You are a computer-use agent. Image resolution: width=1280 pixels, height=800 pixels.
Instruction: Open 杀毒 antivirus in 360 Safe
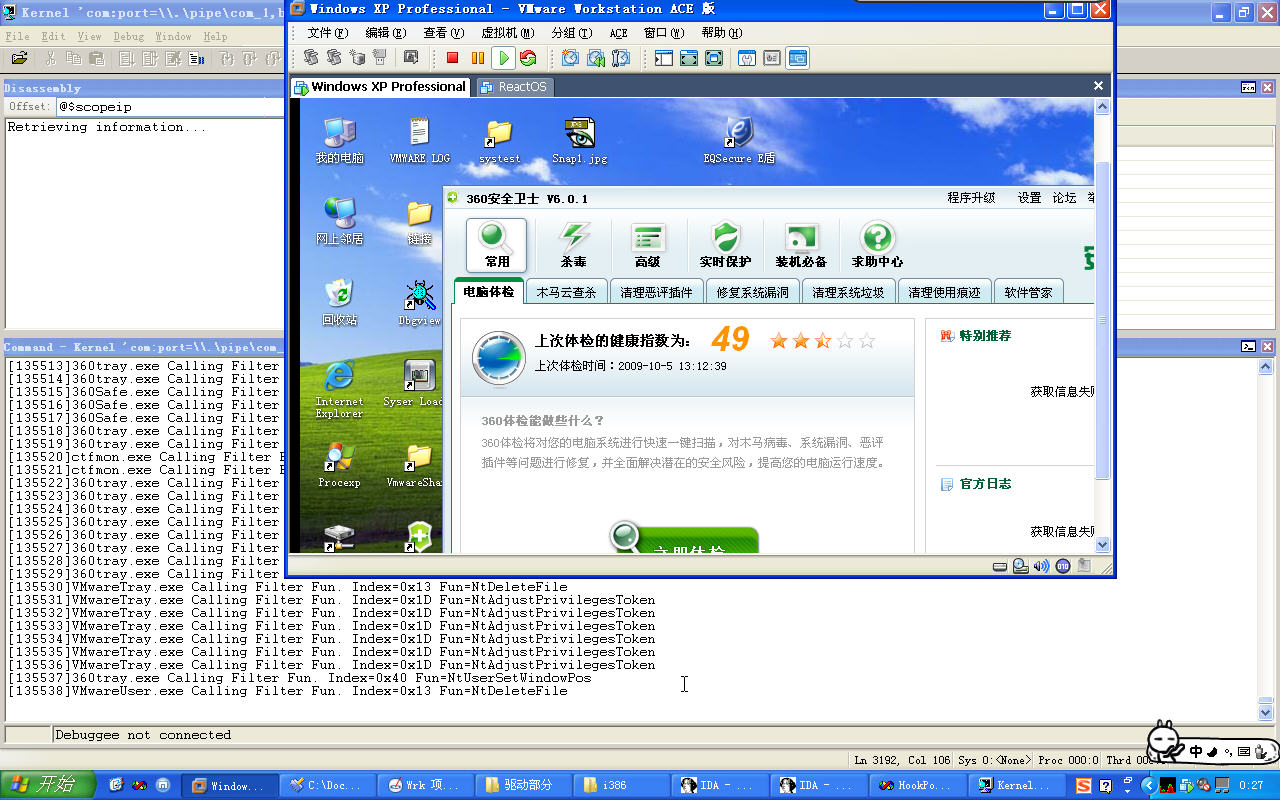click(x=573, y=246)
